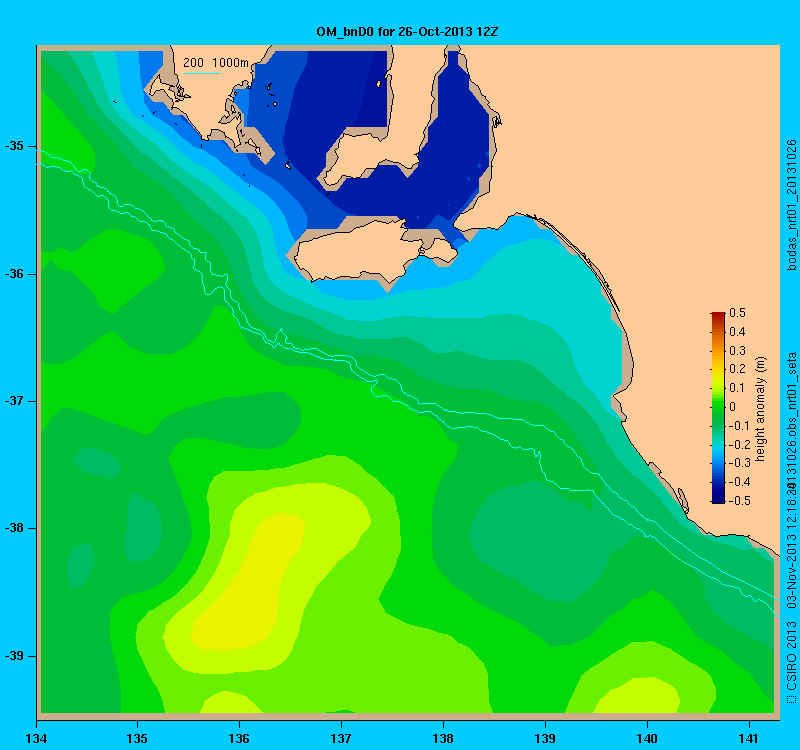Screen dimensions: 800x750
Task: Click the longitude label '138'
Action: click(443, 739)
